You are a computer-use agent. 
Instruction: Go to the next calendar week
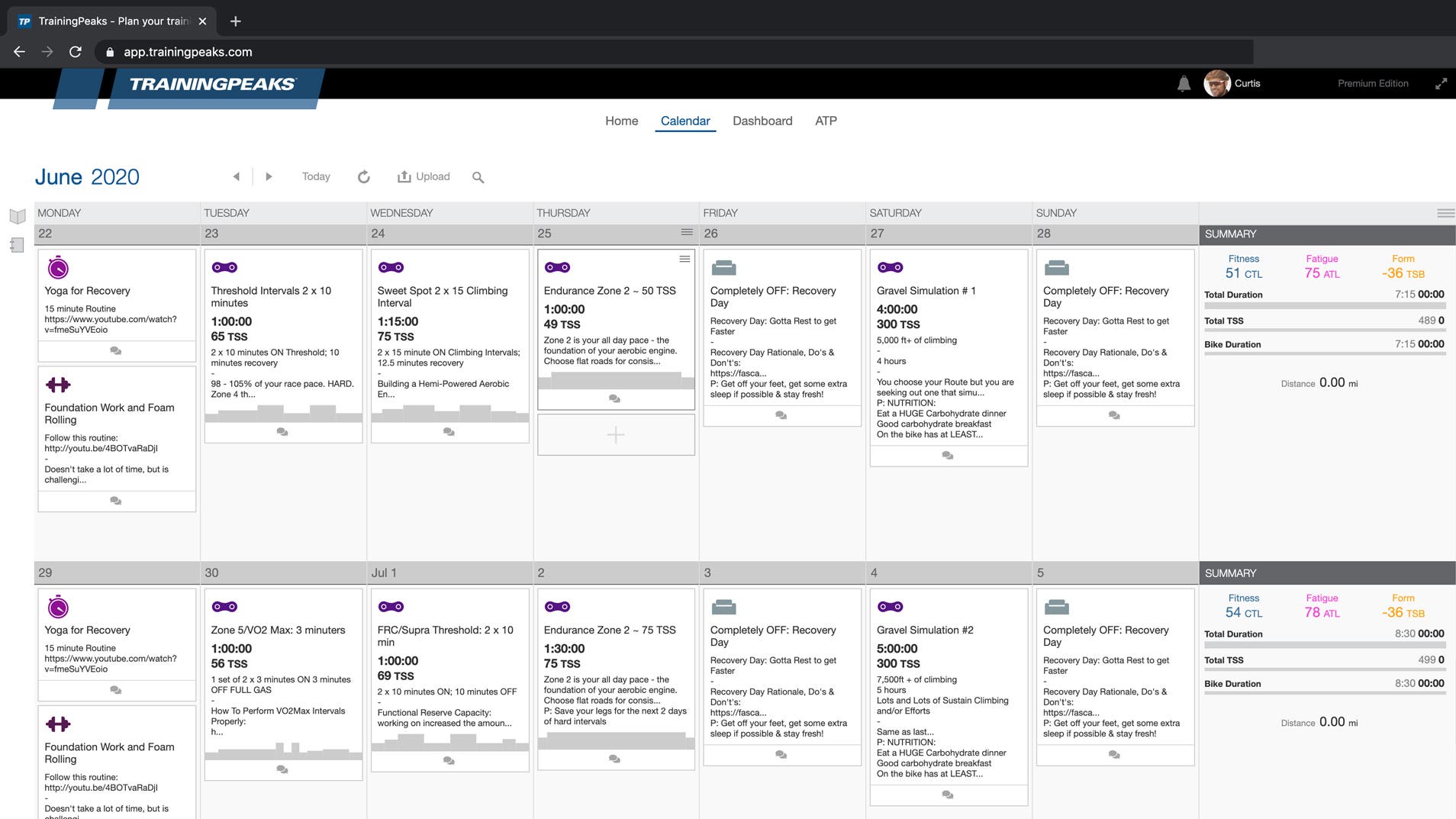(269, 176)
